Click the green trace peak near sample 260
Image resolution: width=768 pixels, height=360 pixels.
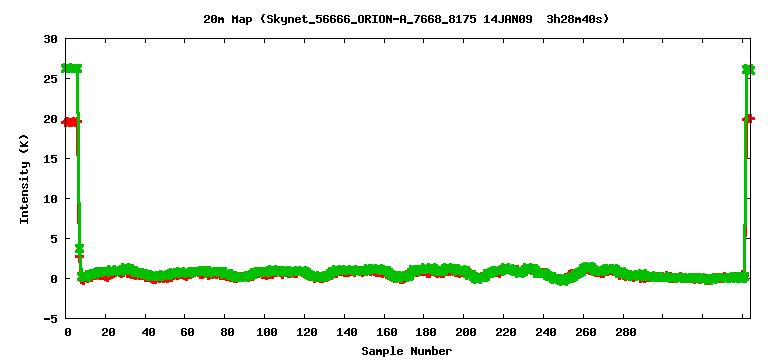tap(588, 267)
